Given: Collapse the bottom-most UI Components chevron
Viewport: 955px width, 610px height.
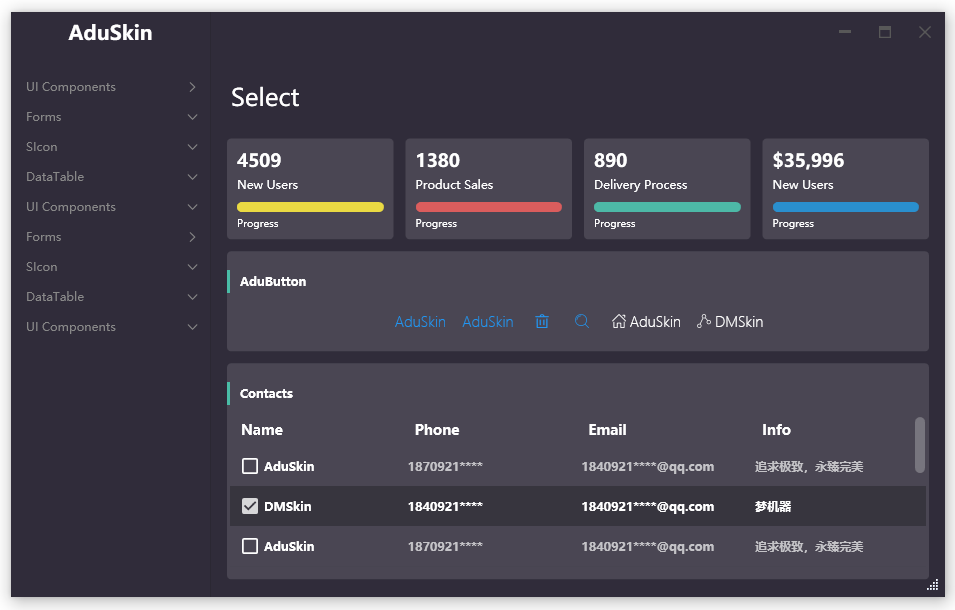Looking at the screenshot, I should (192, 327).
